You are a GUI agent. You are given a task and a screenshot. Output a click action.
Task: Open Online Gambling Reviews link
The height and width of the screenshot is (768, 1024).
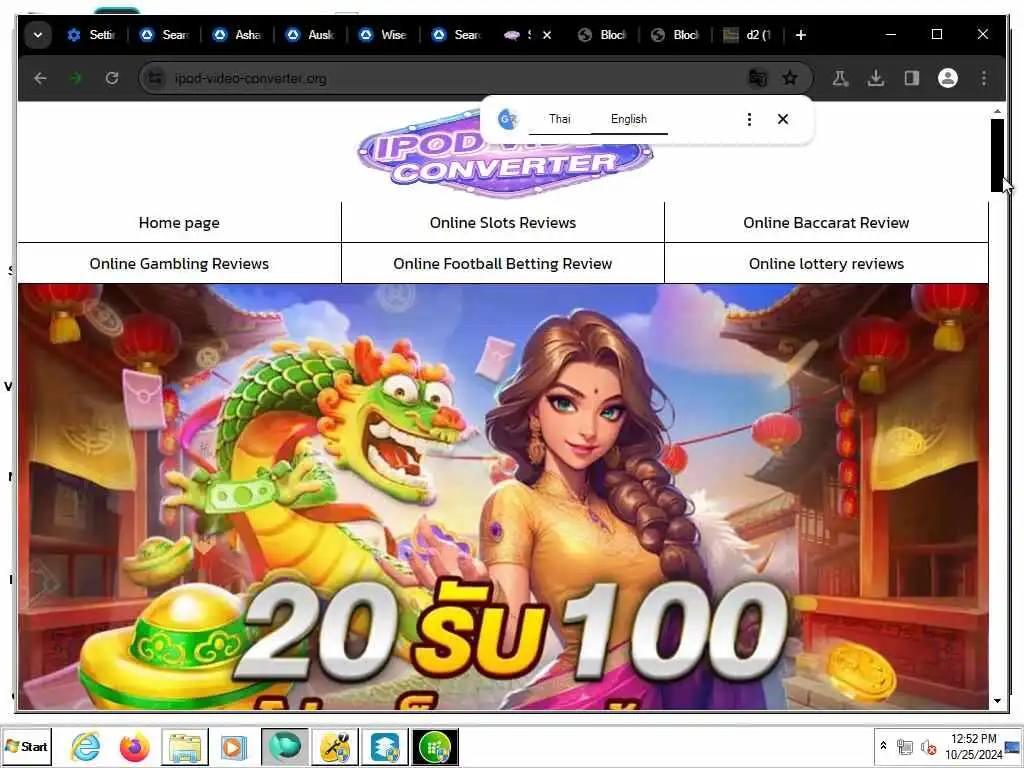[x=179, y=264]
